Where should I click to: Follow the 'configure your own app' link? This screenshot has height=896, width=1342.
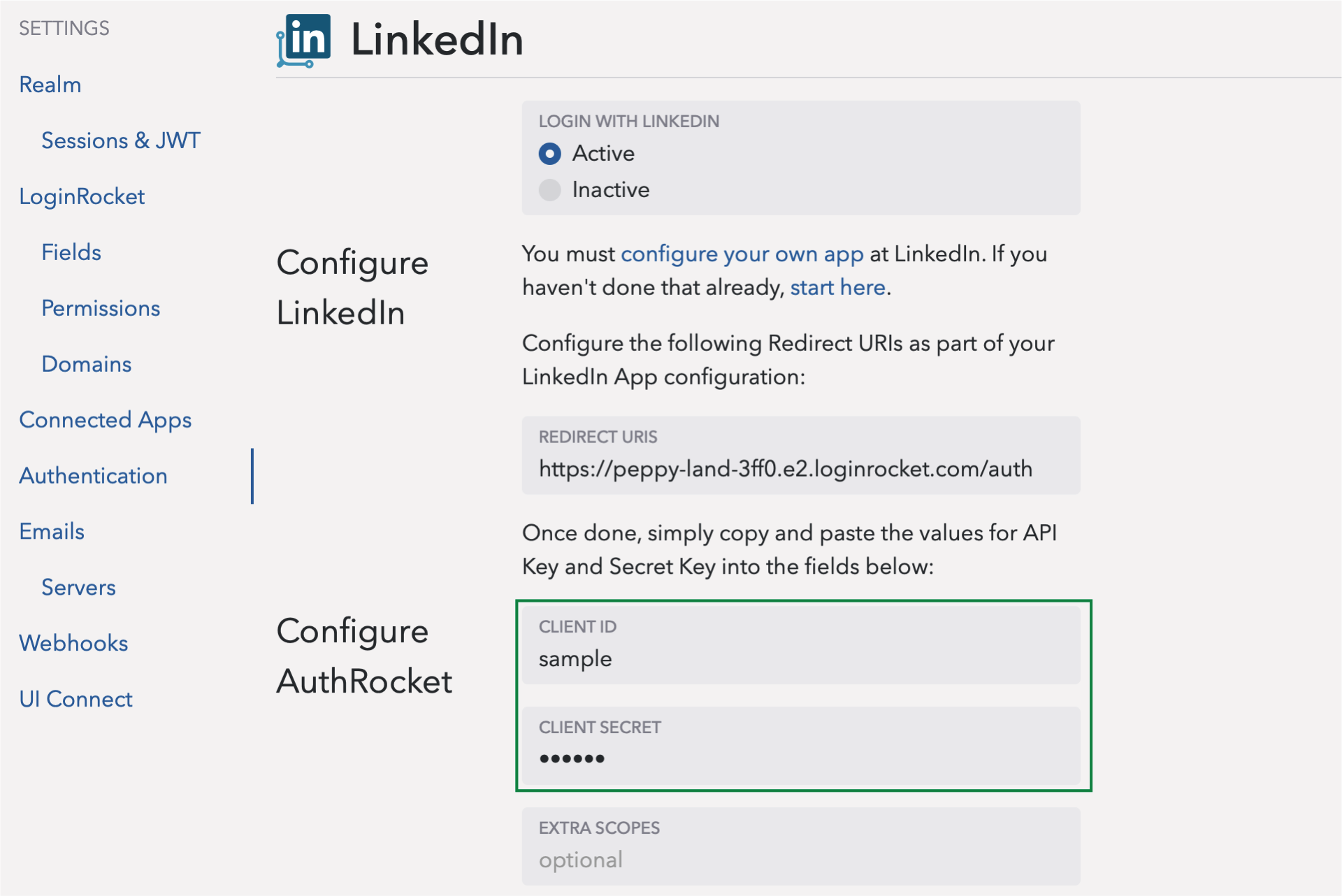(x=742, y=254)
